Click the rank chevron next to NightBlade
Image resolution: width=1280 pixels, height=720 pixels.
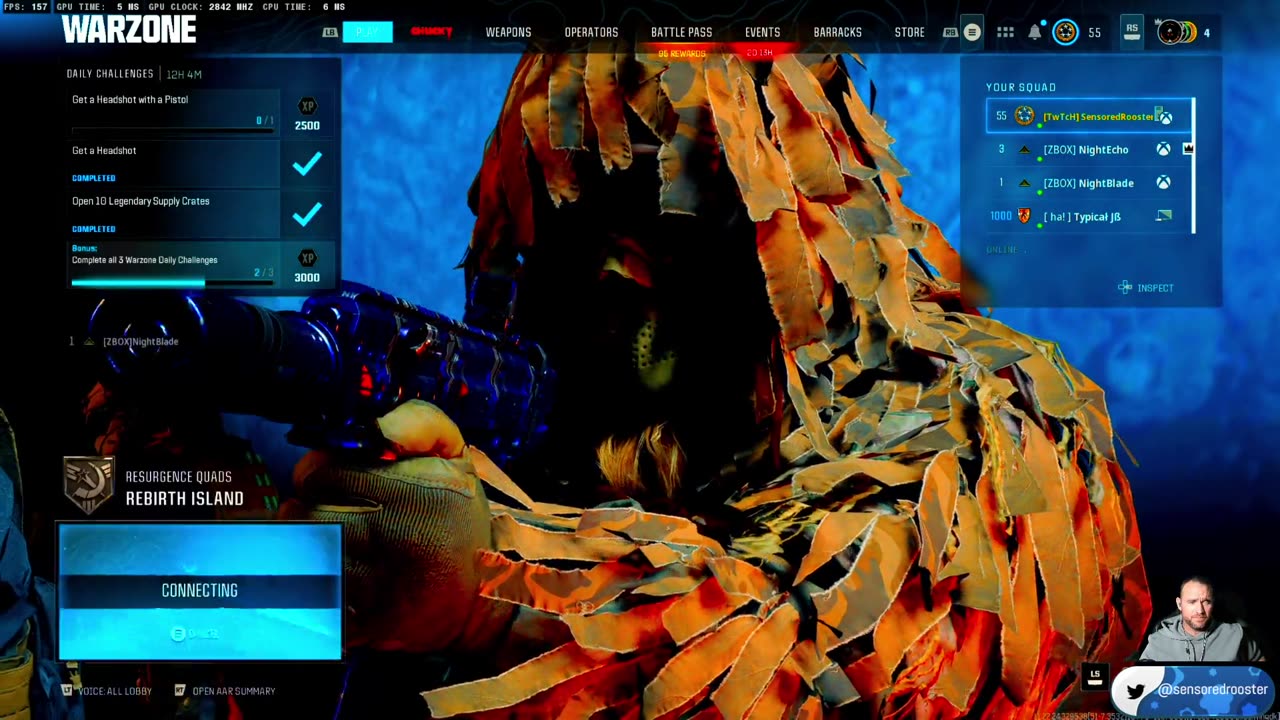(1024, 183)
